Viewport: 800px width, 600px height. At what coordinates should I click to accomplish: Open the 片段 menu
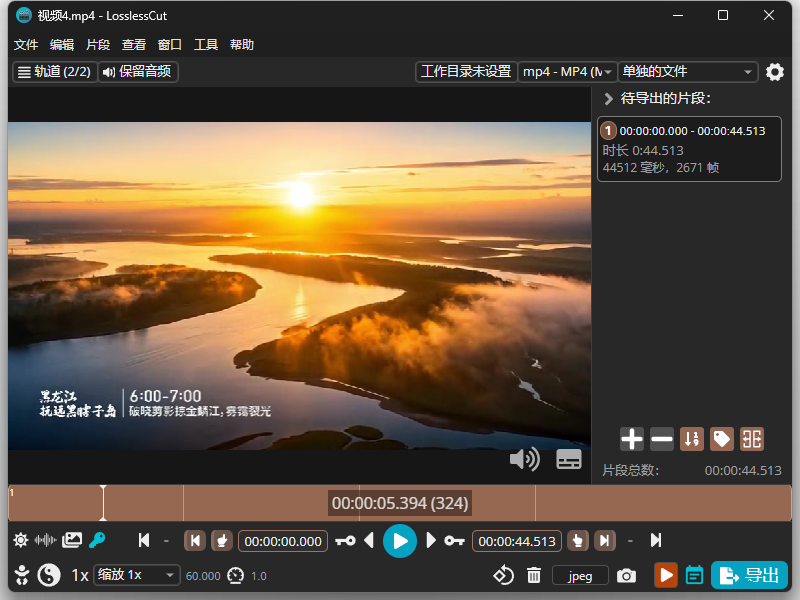98,45
